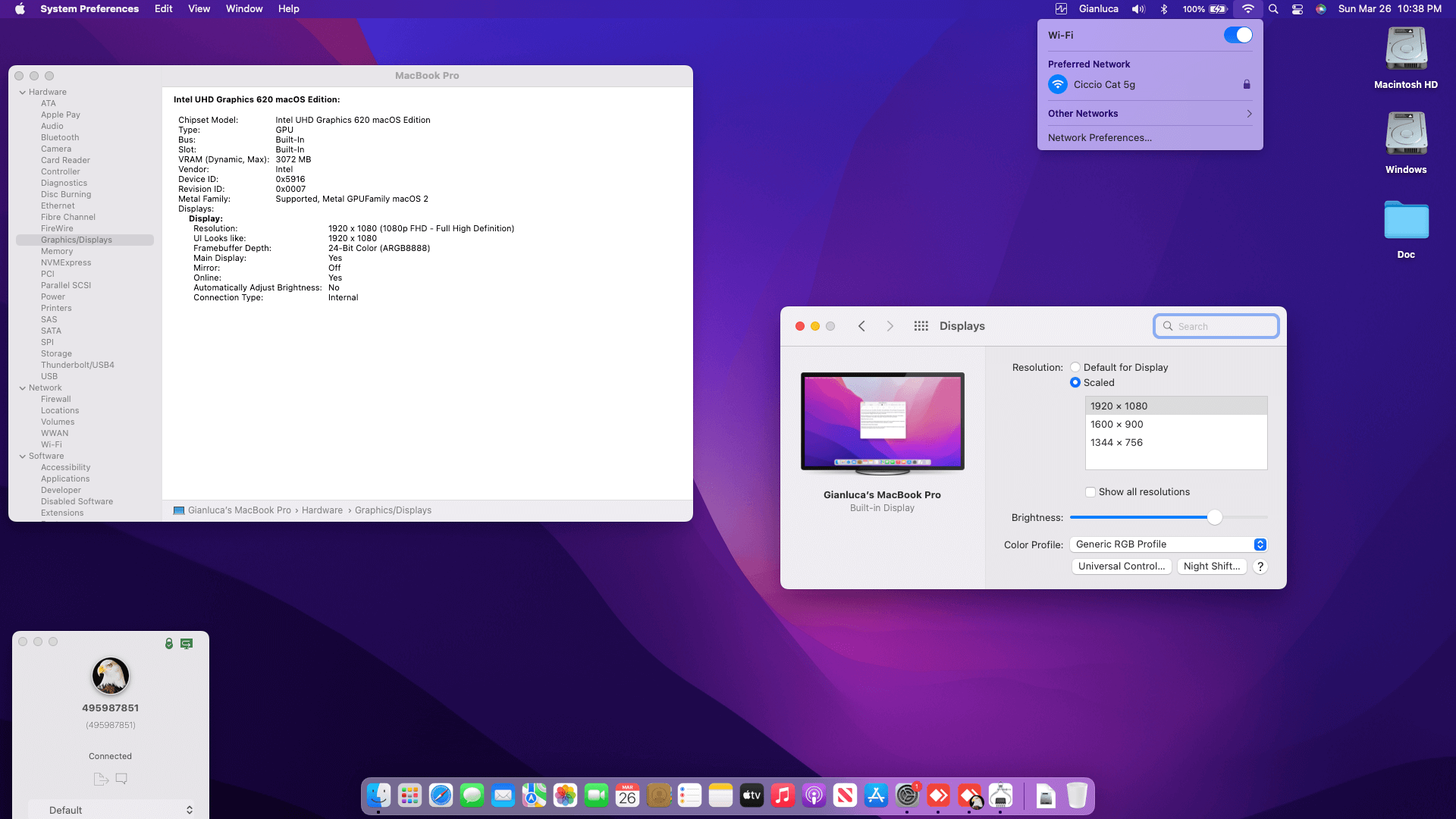1456x819 pixels.
Task: Select Default for Display radio button
Action: pos(1075,367)
